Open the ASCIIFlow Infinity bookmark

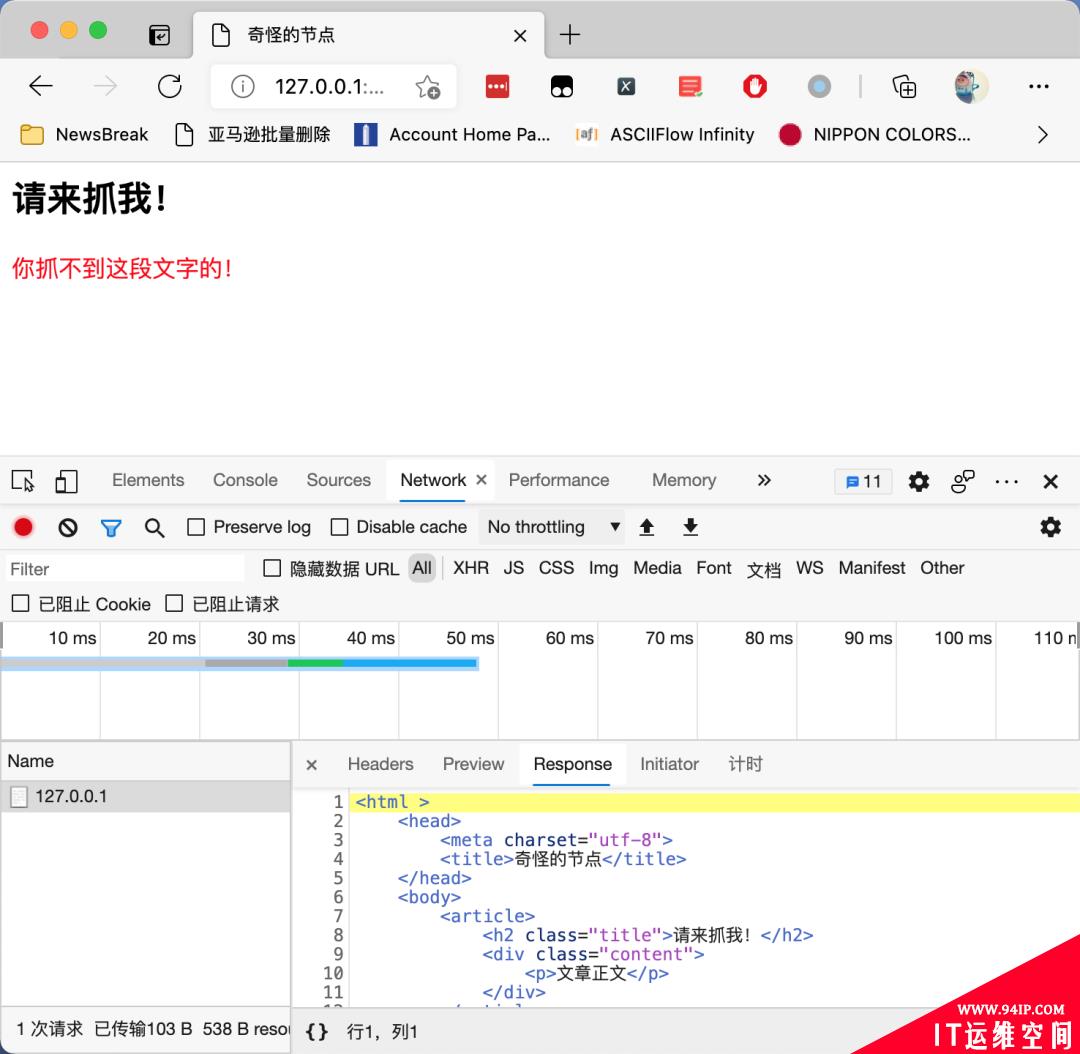(x=665, y=134)
